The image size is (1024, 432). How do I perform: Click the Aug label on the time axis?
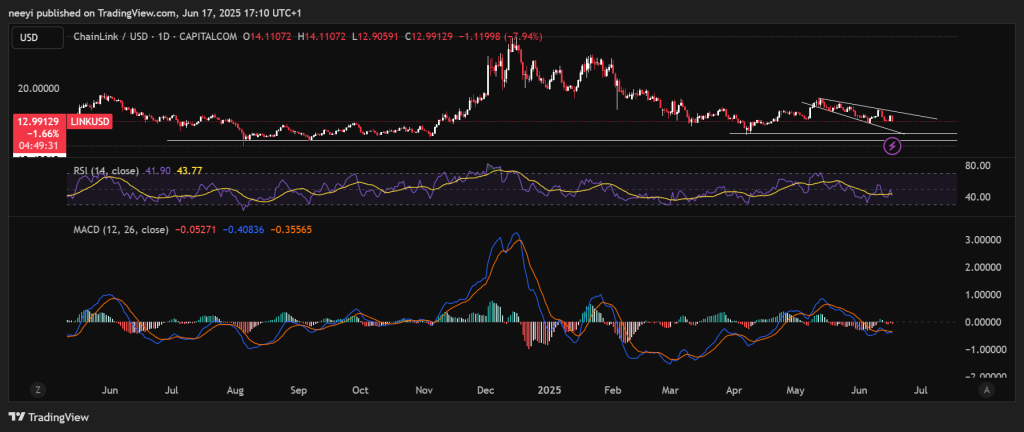pos(236,388)
